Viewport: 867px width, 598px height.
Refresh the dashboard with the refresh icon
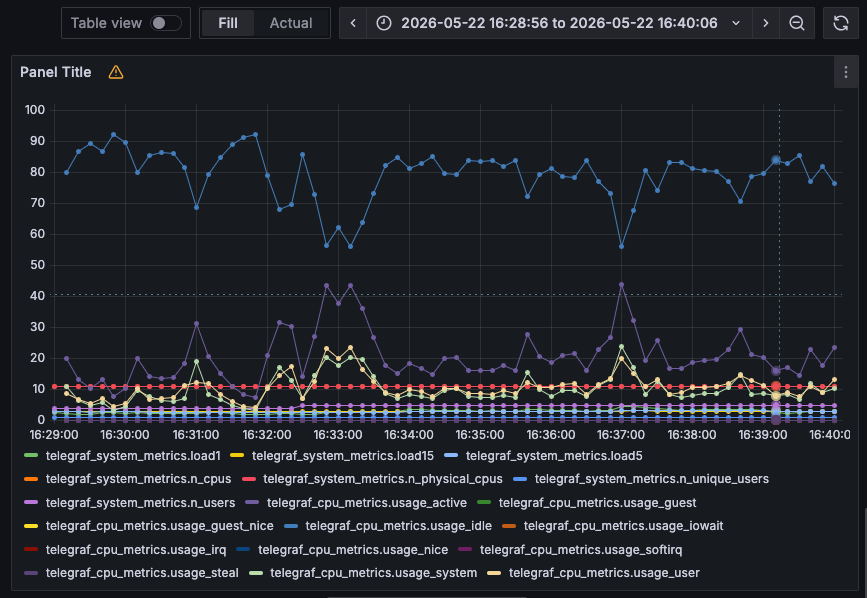click(840, 23)
